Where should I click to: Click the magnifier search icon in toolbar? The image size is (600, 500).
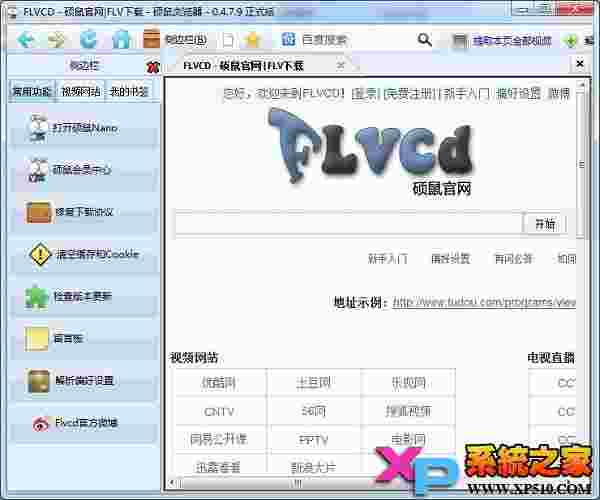point(425,40)
